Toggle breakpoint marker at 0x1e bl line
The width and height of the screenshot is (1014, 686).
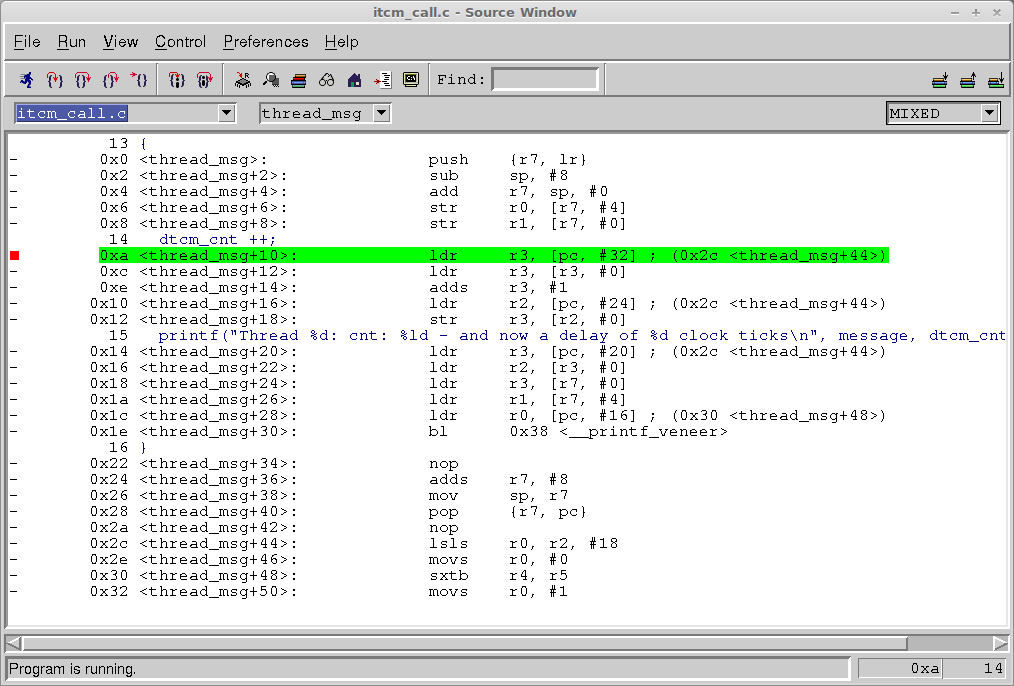(14, 432)
